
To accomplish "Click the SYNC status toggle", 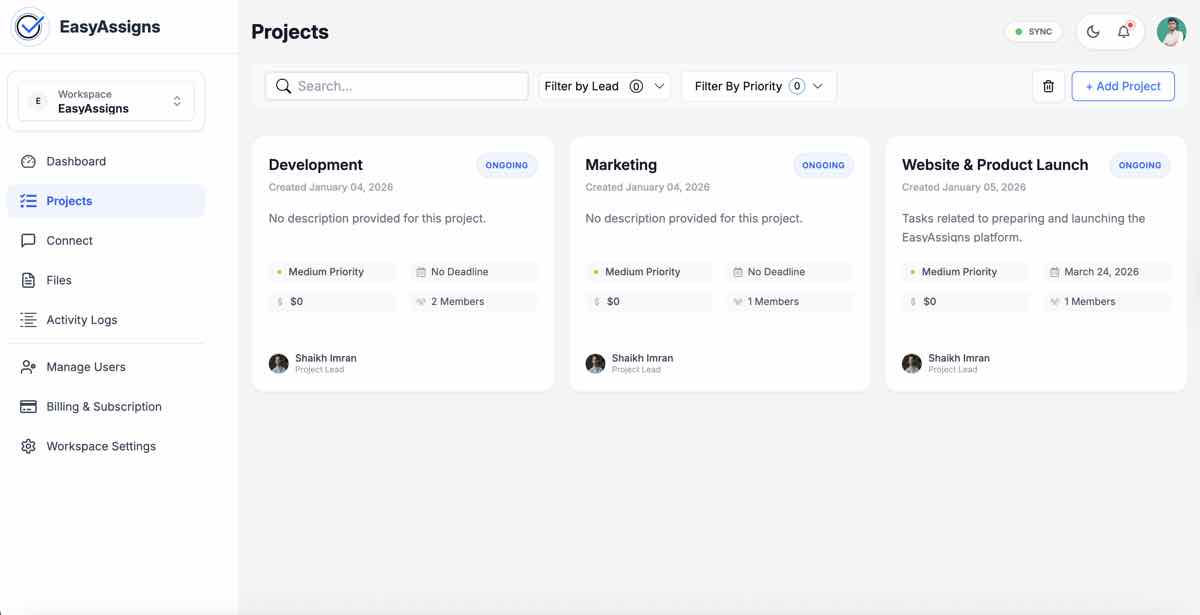I will tap(1033, 31).
